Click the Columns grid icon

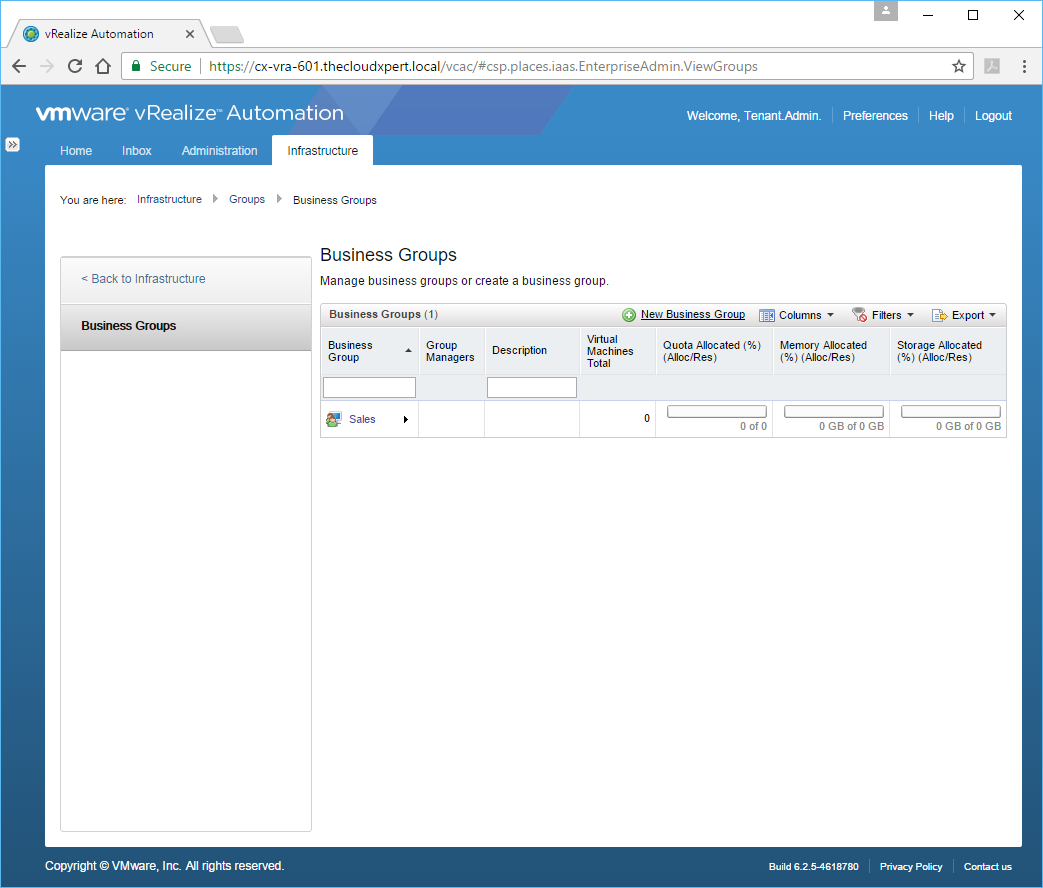click(x=767, y=315)
